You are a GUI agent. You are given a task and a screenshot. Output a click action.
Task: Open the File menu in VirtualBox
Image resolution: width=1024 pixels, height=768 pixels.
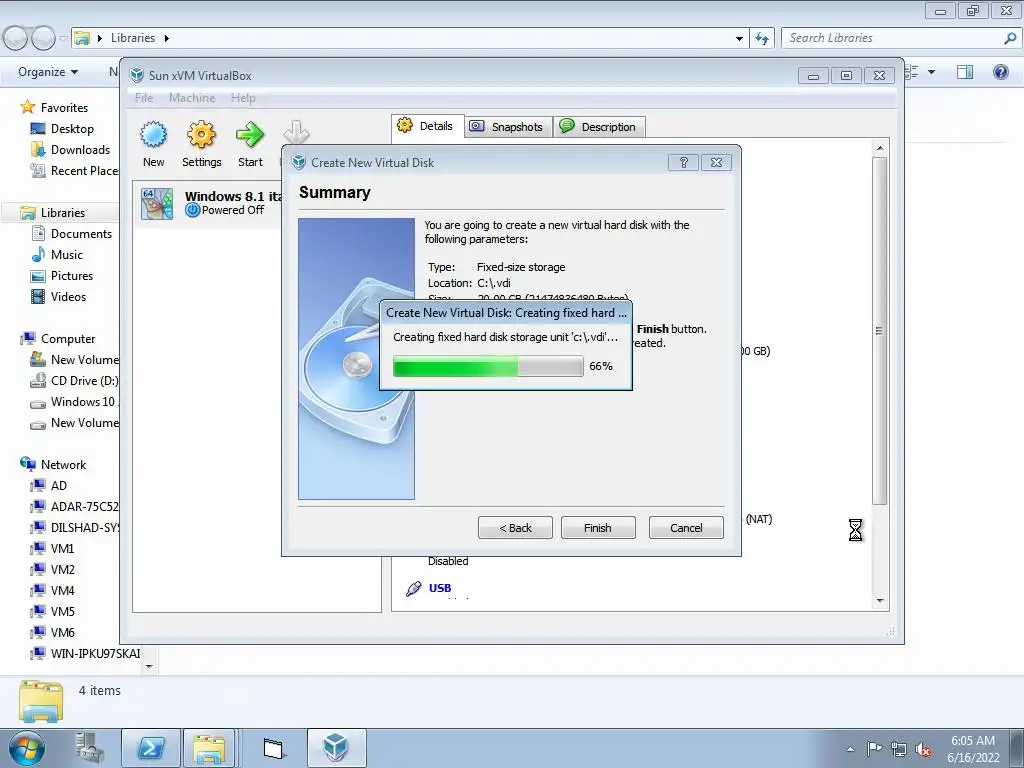[x=144, y=98]
